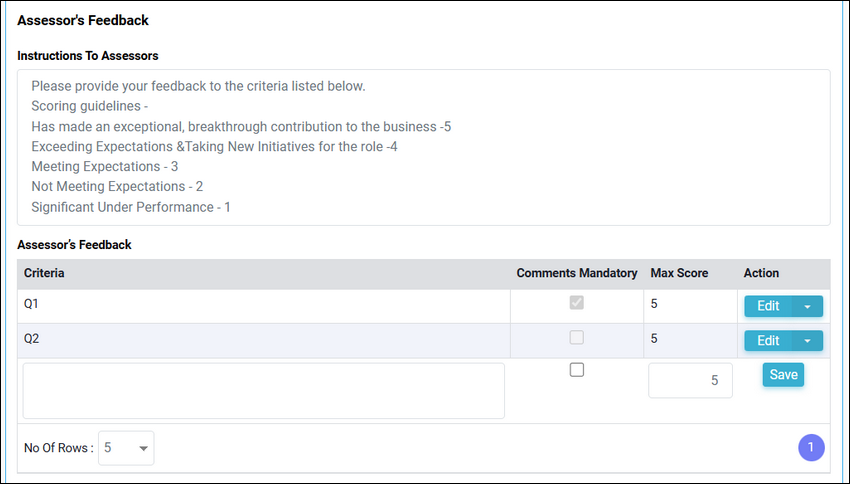Click the new criteria text area
850x484 pixels.
[263, 391]
